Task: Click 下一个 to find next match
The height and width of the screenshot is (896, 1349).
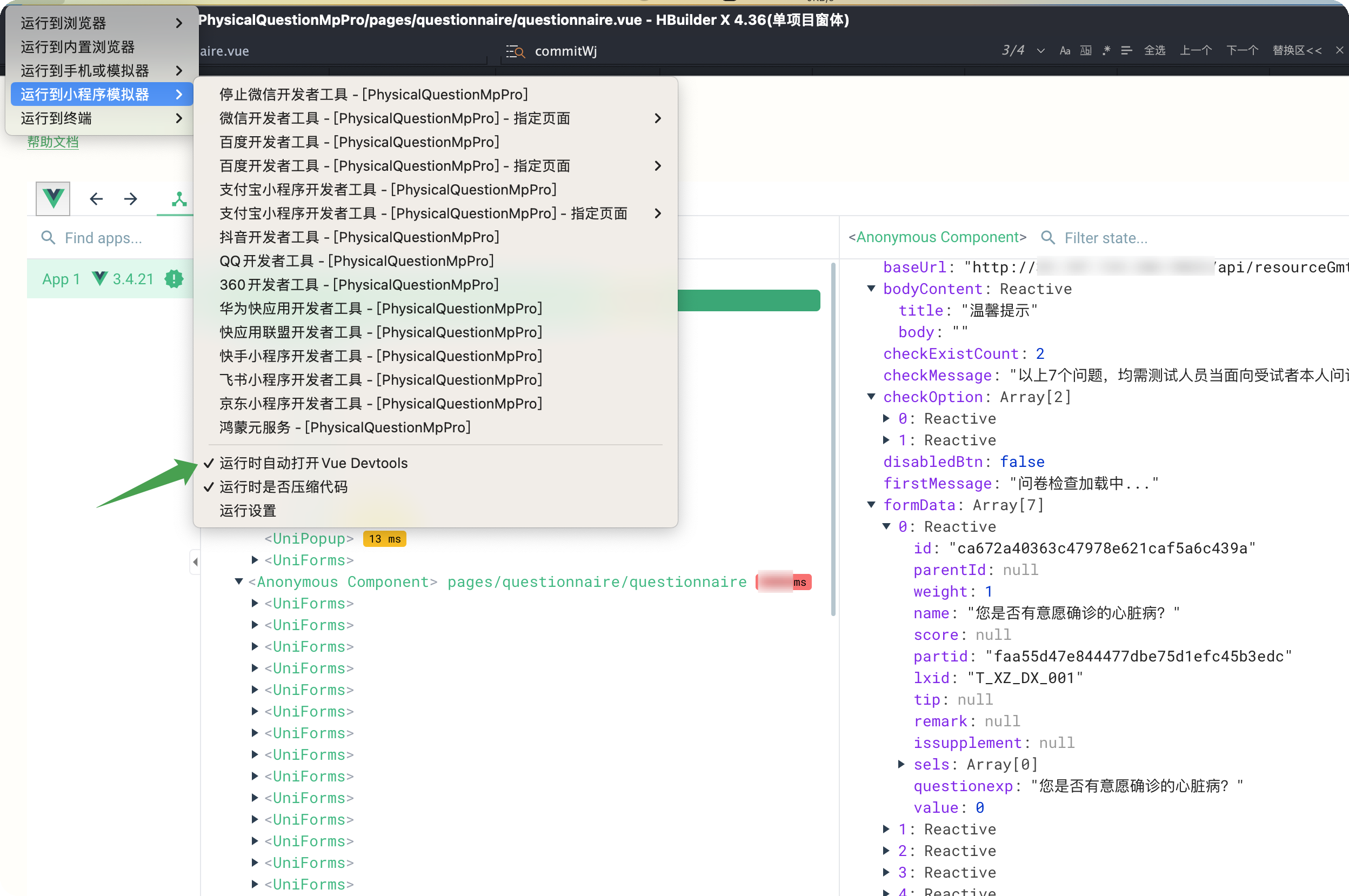Action: (x=1241, y=50)
